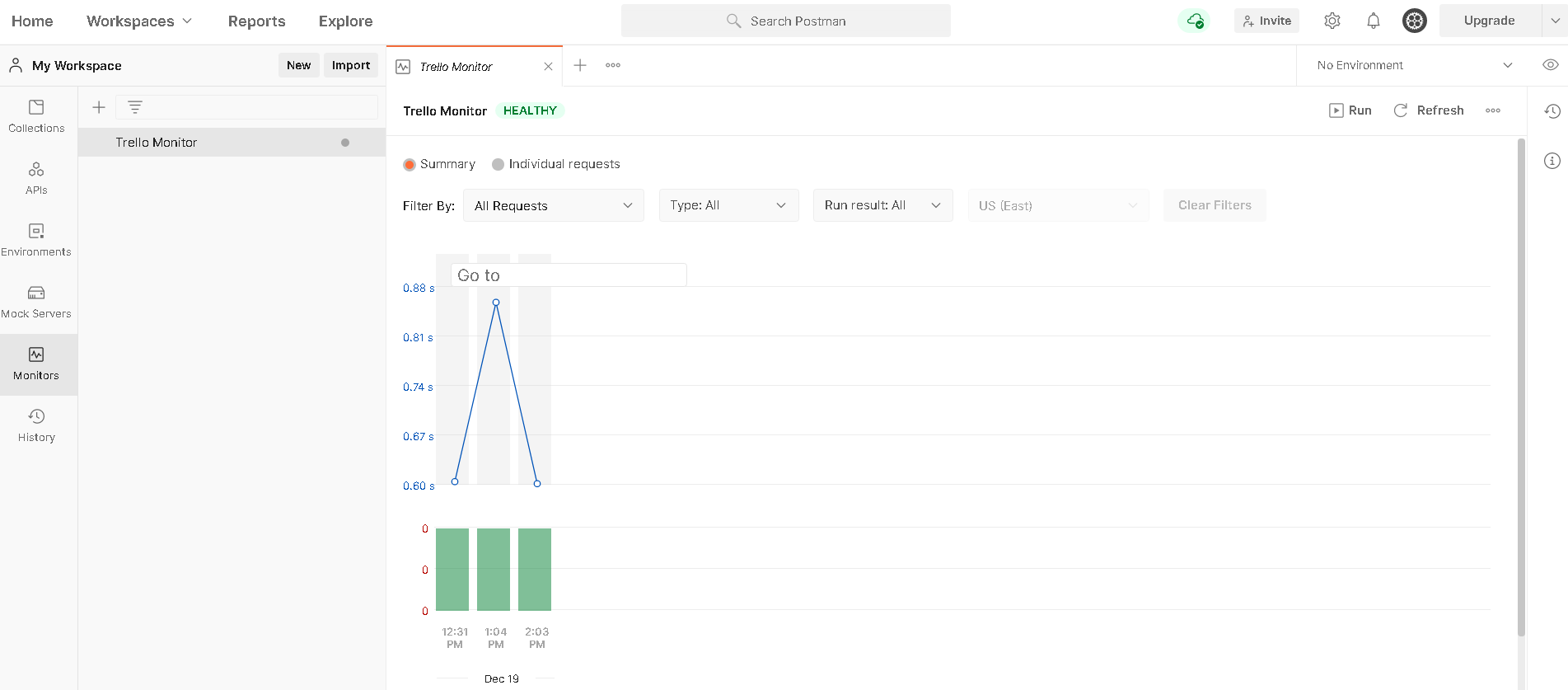1568x690 pixels.
Task: Open the Environments sidebar panel
Action: [x=36, y=240]
